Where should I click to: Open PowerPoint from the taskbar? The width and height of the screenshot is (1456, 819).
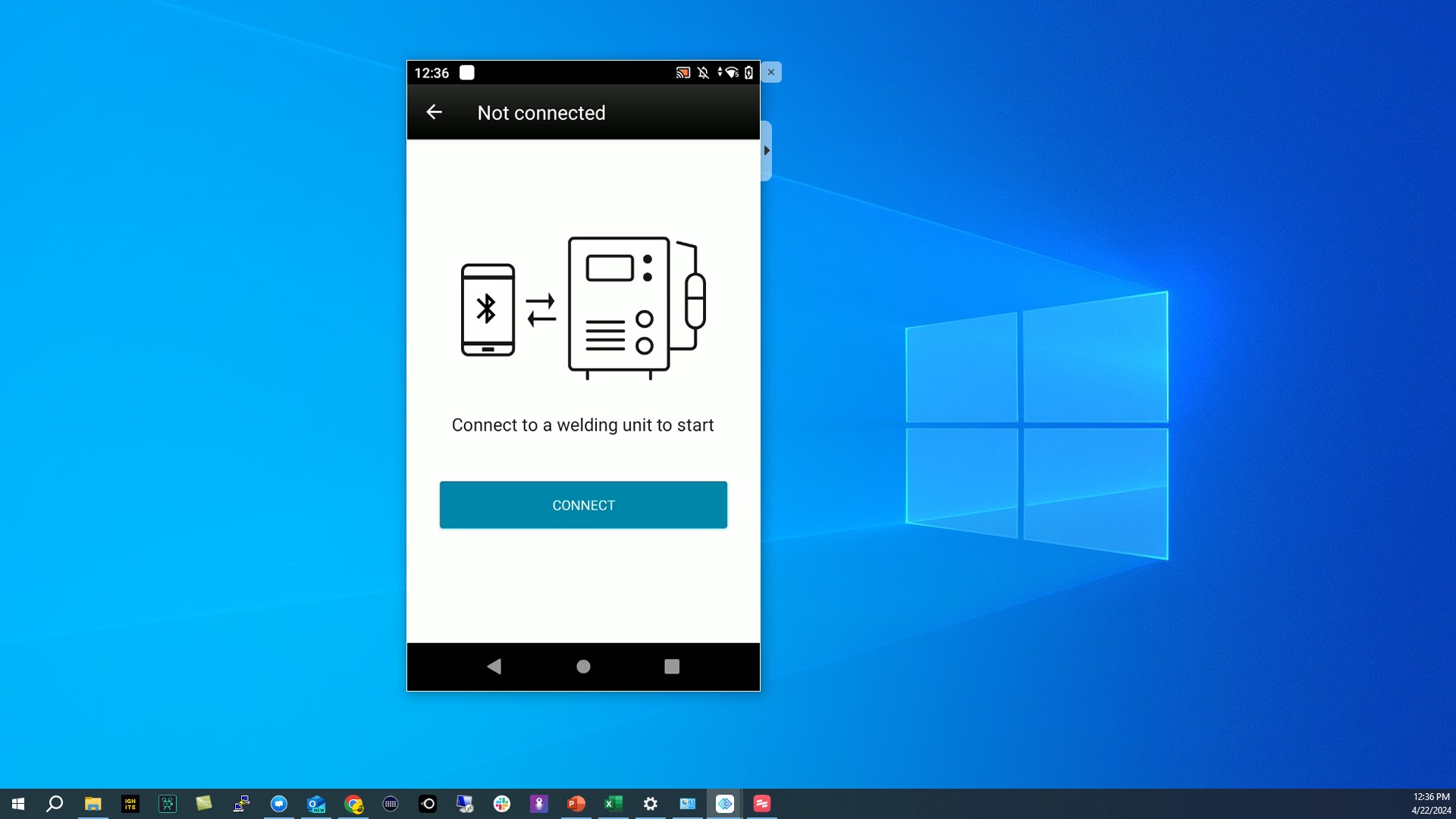click(576, 804)
